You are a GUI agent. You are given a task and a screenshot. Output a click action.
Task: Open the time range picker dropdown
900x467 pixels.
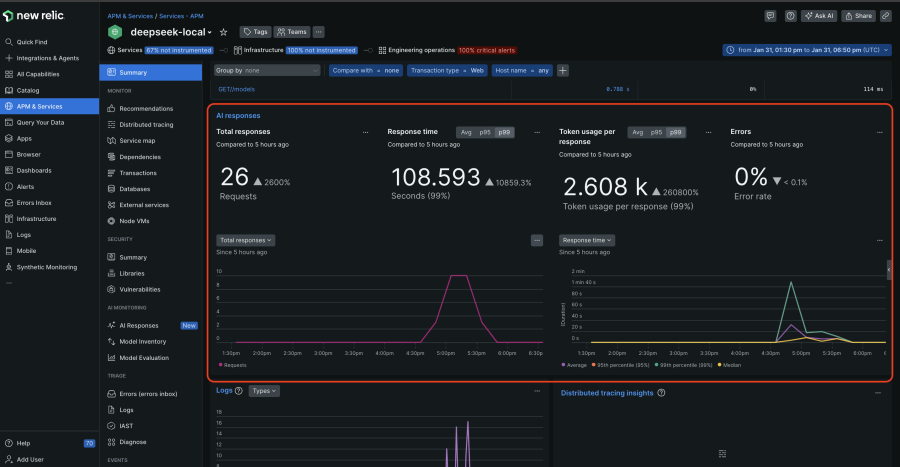tap(806, 50)
